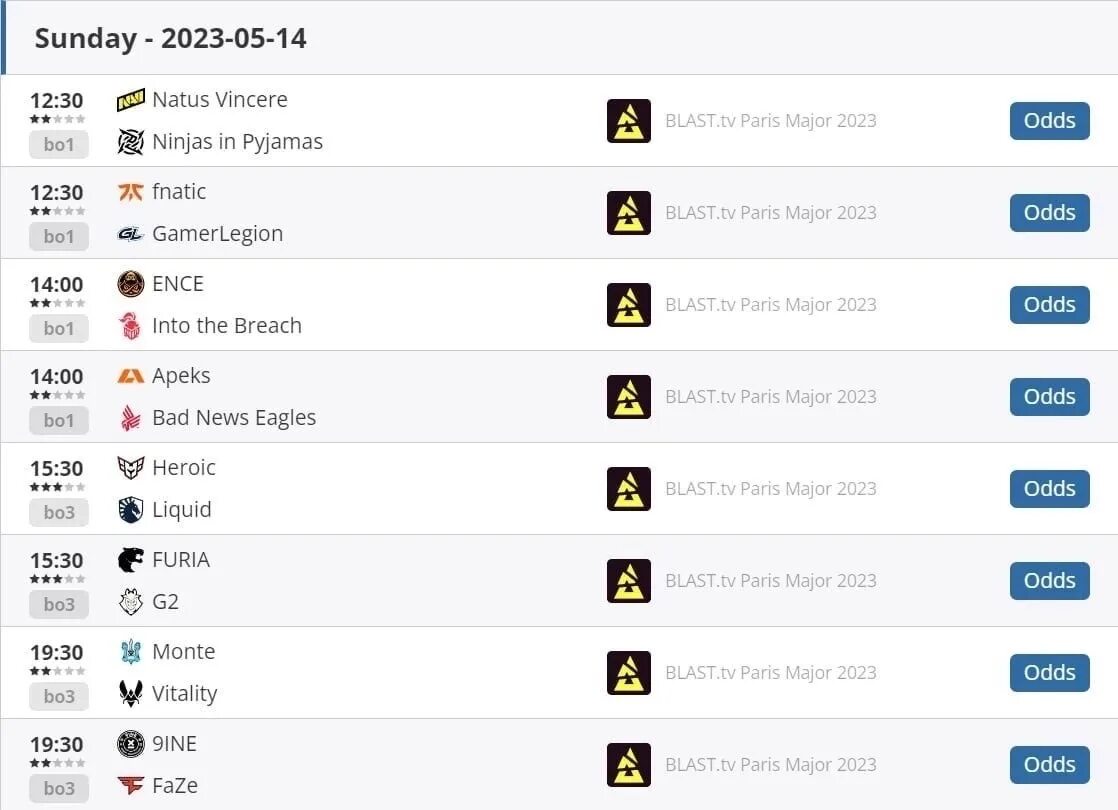
Task: Click the Vitality bee logo
Action: [130, 693]
